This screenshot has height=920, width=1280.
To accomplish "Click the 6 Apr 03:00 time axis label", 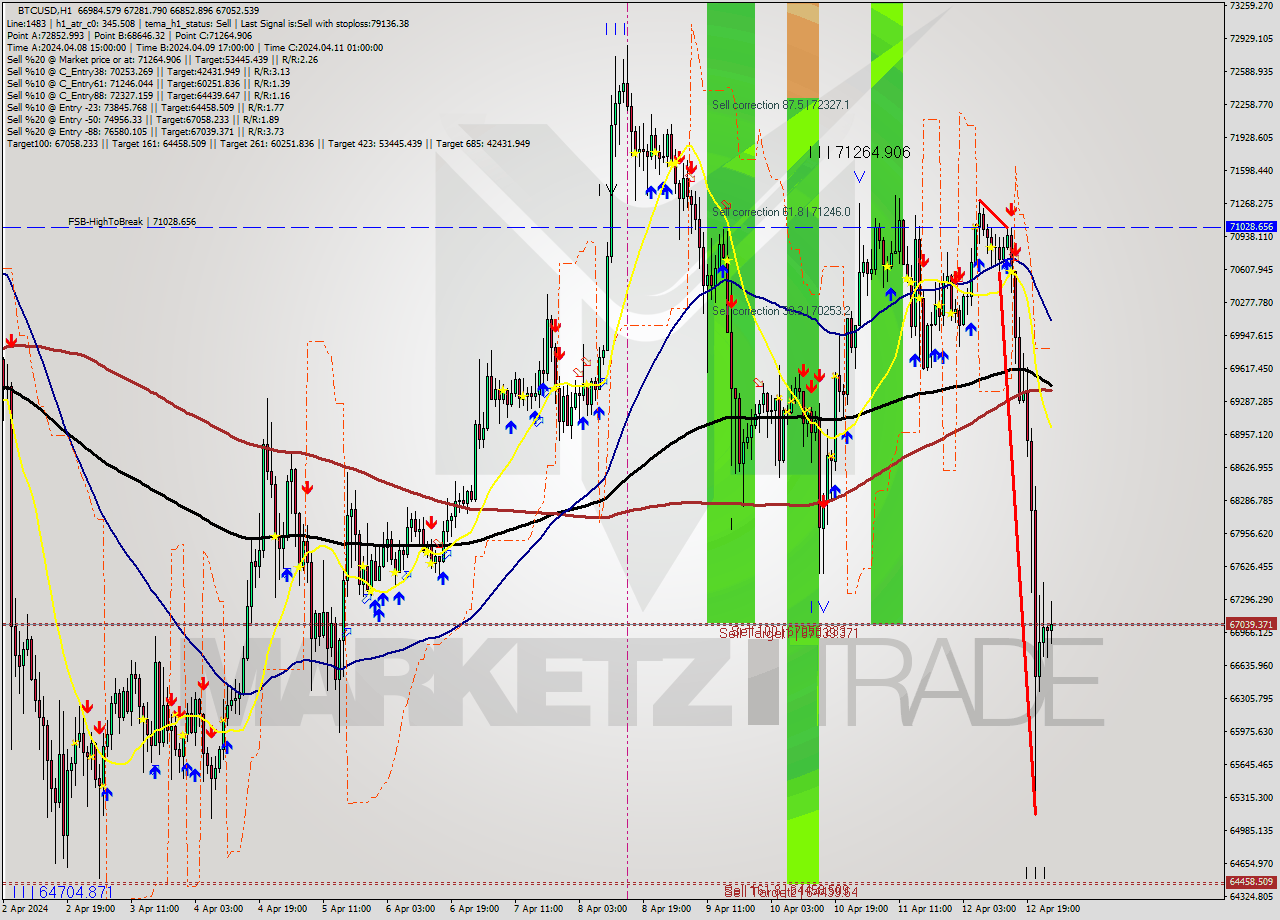I will (x=411, y=909).
